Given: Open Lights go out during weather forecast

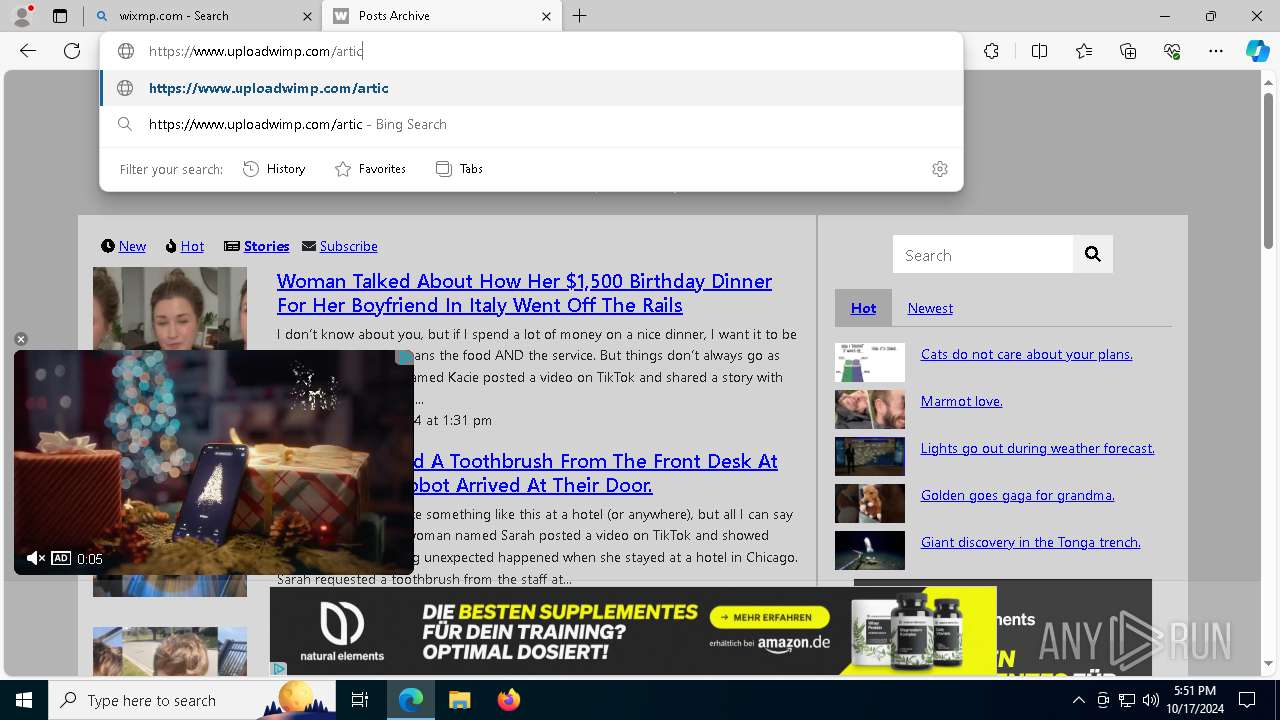Looking at the screenshot, I should [1037, 448].
